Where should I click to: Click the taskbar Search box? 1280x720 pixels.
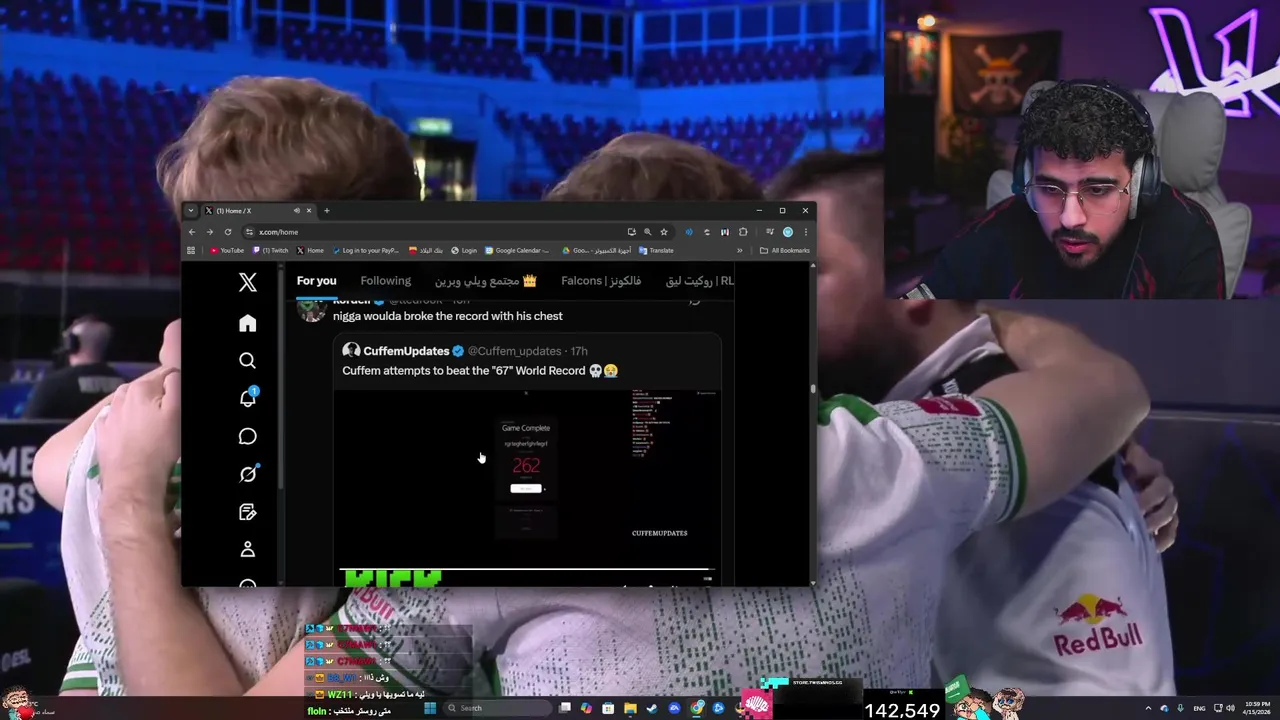click(x=497, y=708)
